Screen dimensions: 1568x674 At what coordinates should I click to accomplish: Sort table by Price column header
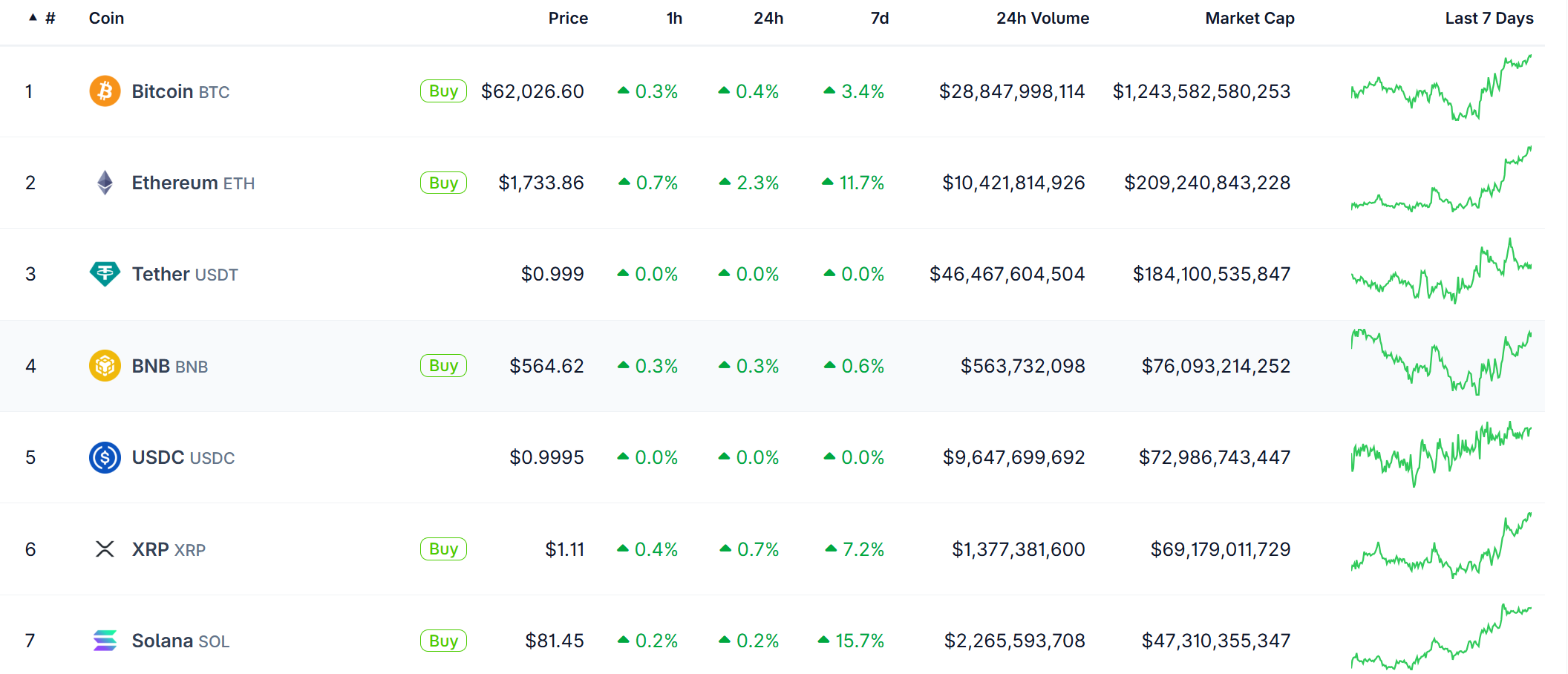pos(568,18)
